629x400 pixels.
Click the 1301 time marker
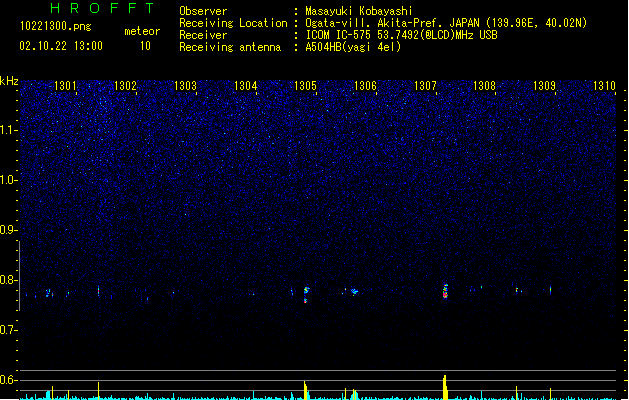(x=65, y=86)
